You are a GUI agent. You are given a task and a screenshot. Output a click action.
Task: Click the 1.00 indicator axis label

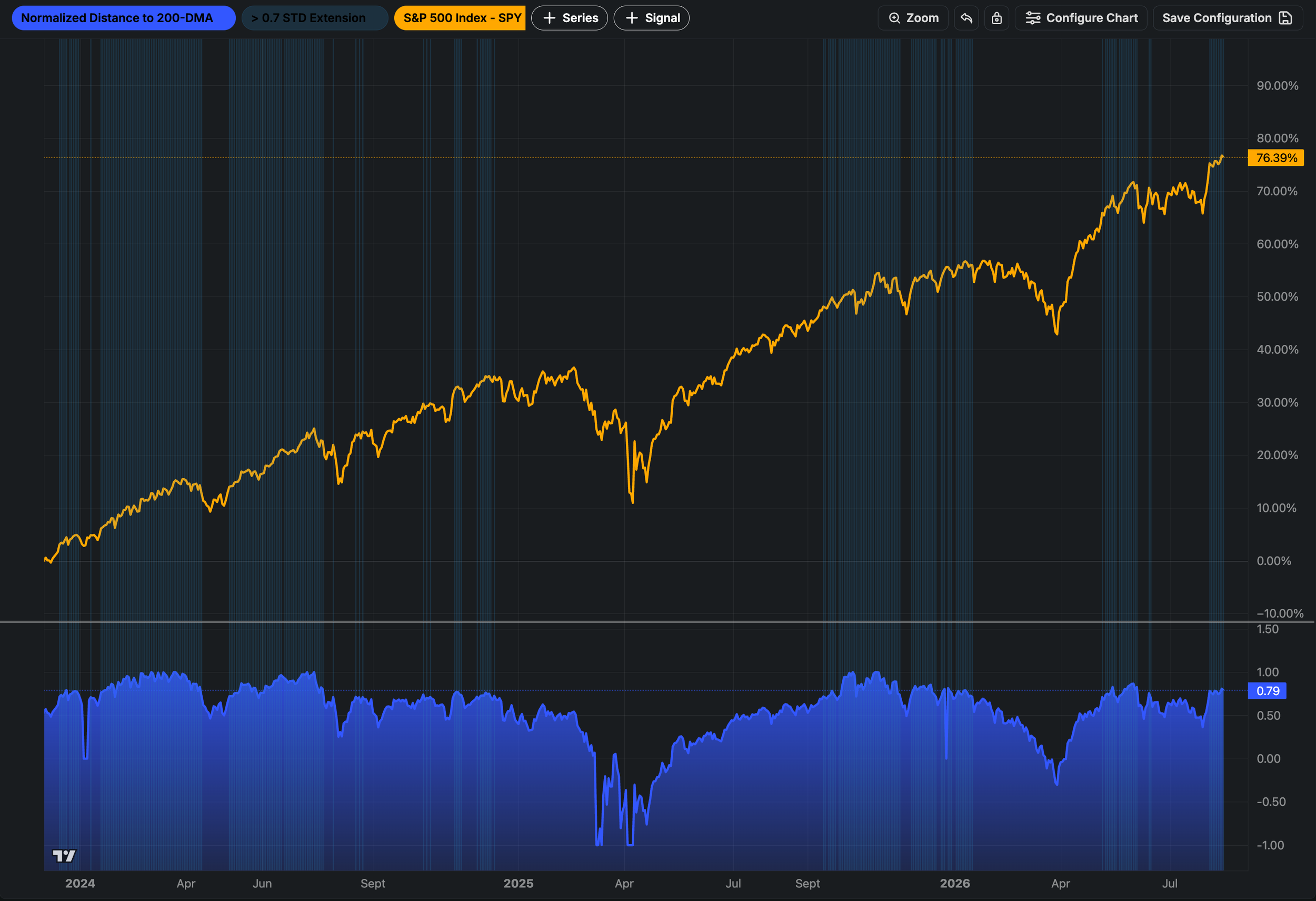[1267, 672]
